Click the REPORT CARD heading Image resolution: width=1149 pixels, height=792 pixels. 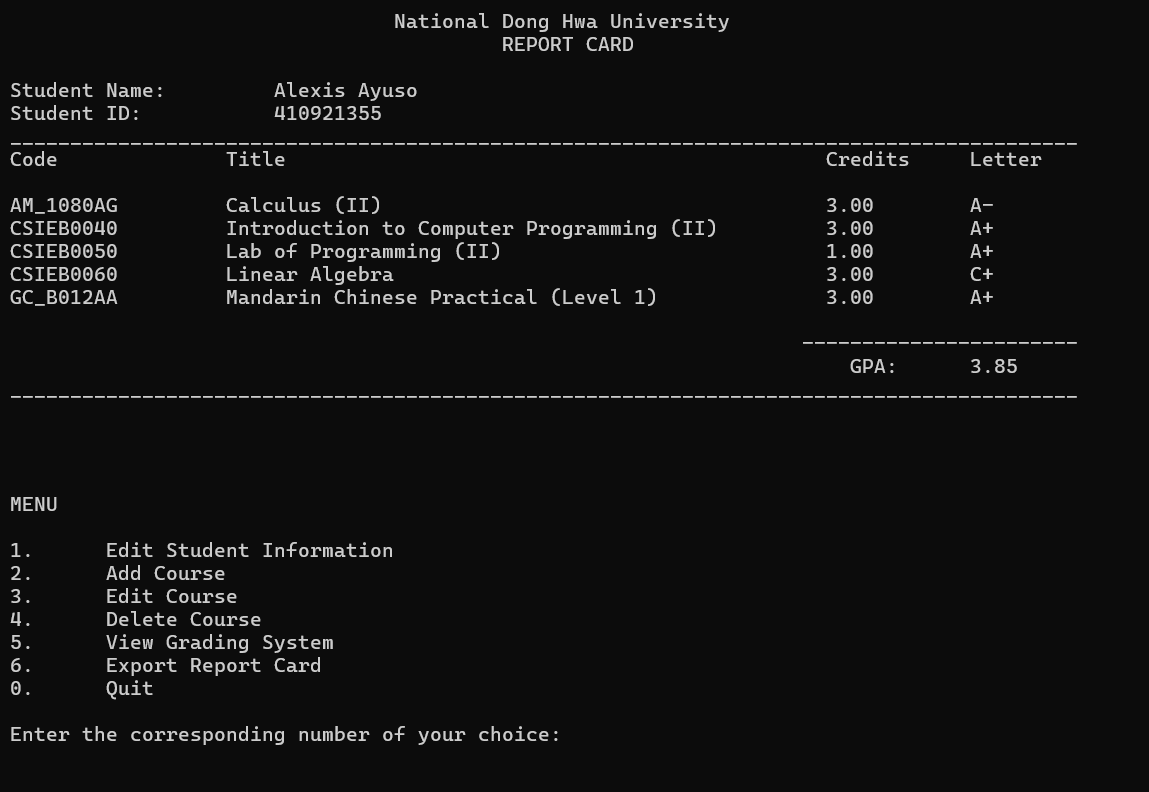[567, 44]
